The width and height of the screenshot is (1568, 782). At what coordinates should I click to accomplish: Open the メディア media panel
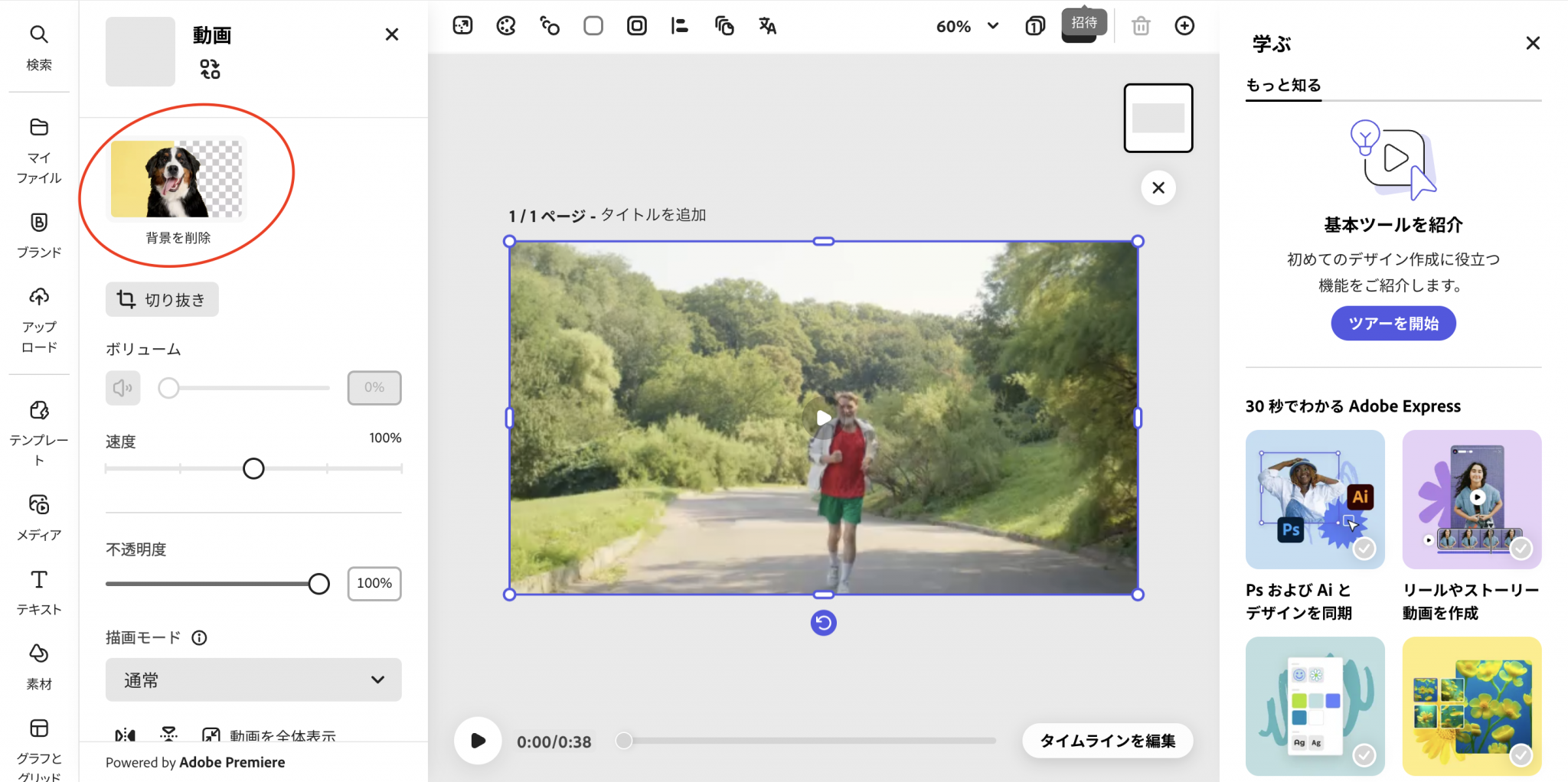point(39,517)
